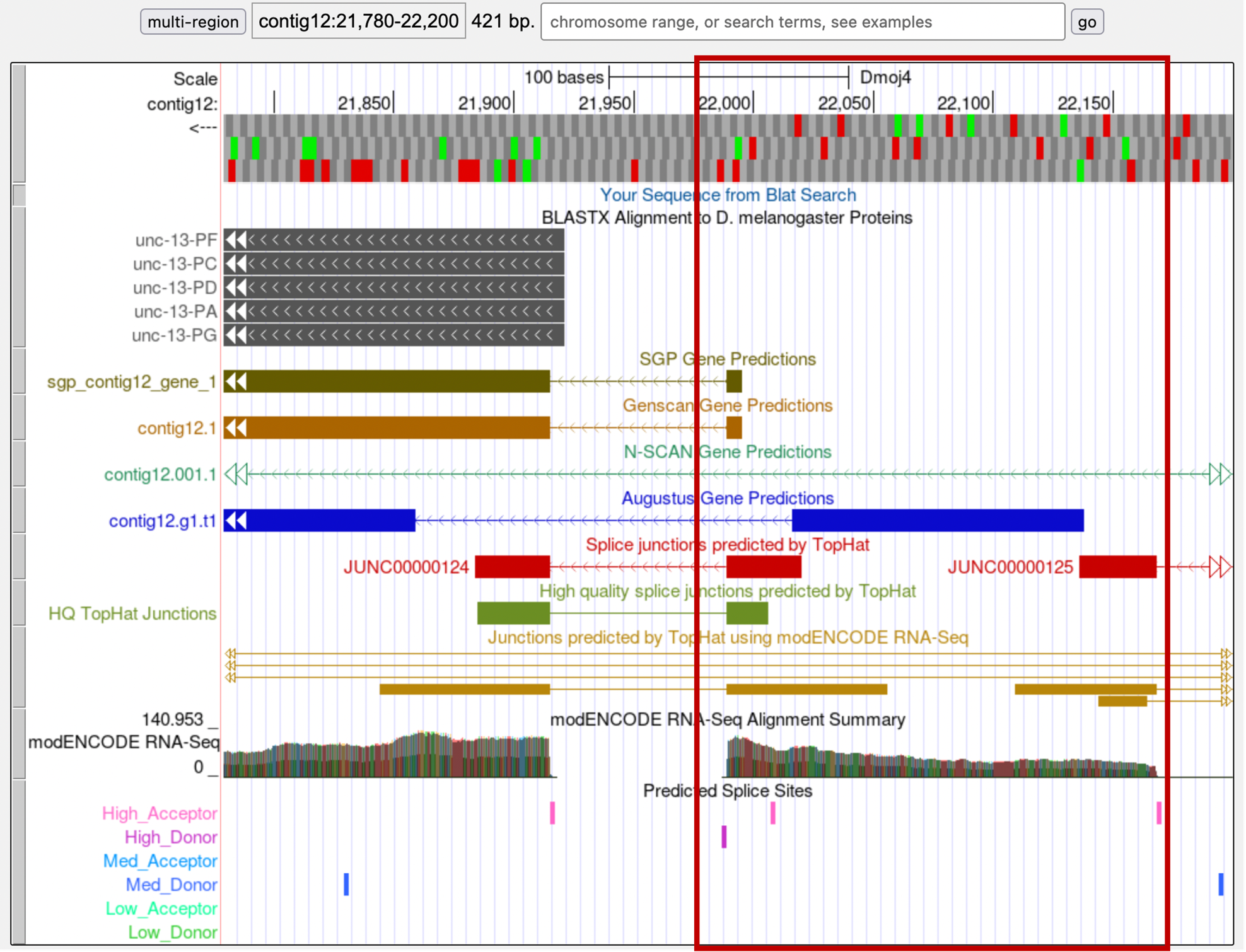Click the 22,000 ruler position

pyautogui.click(x=725, y=103)
